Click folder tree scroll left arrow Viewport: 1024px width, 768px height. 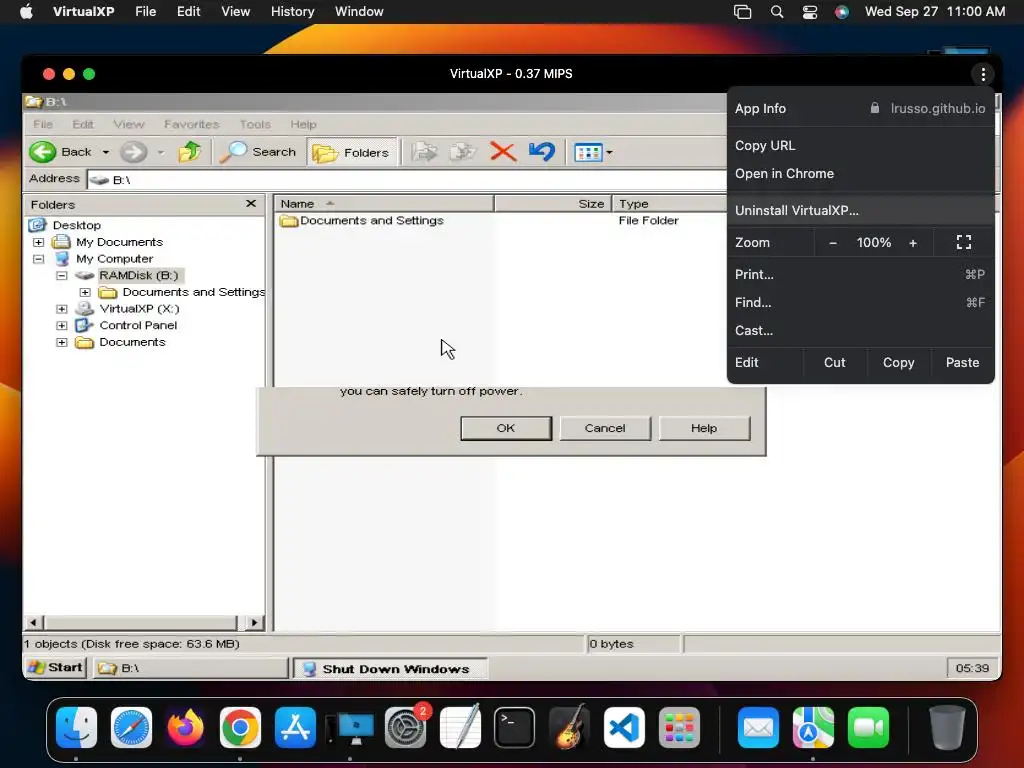tap(33, 622)
